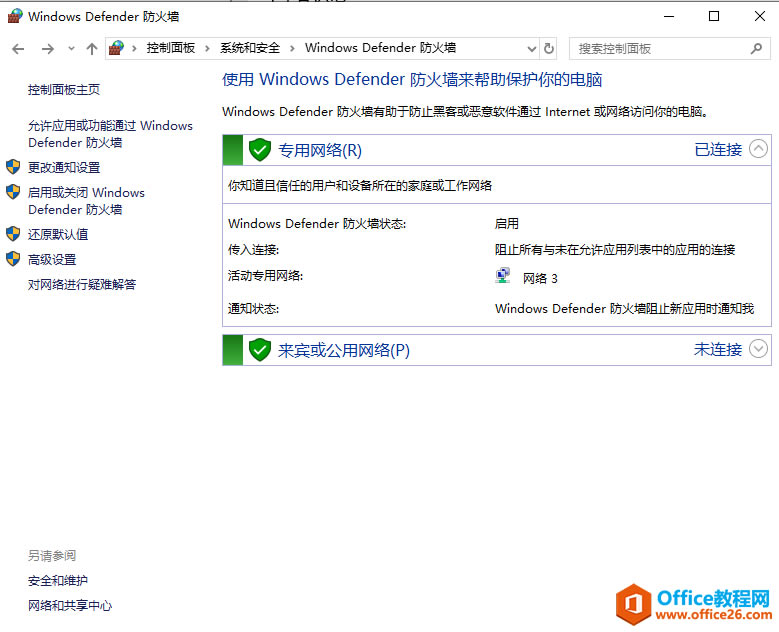Click shield icon beside 还原默认值
The image size is (779, 632).
13,234
